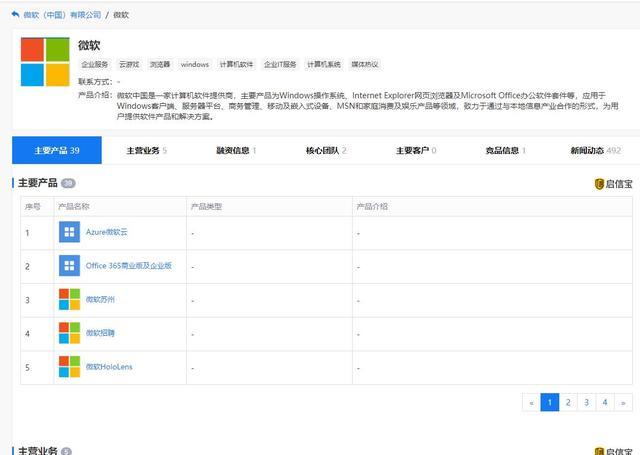Switch to the 竞品信息 tab

506,151
